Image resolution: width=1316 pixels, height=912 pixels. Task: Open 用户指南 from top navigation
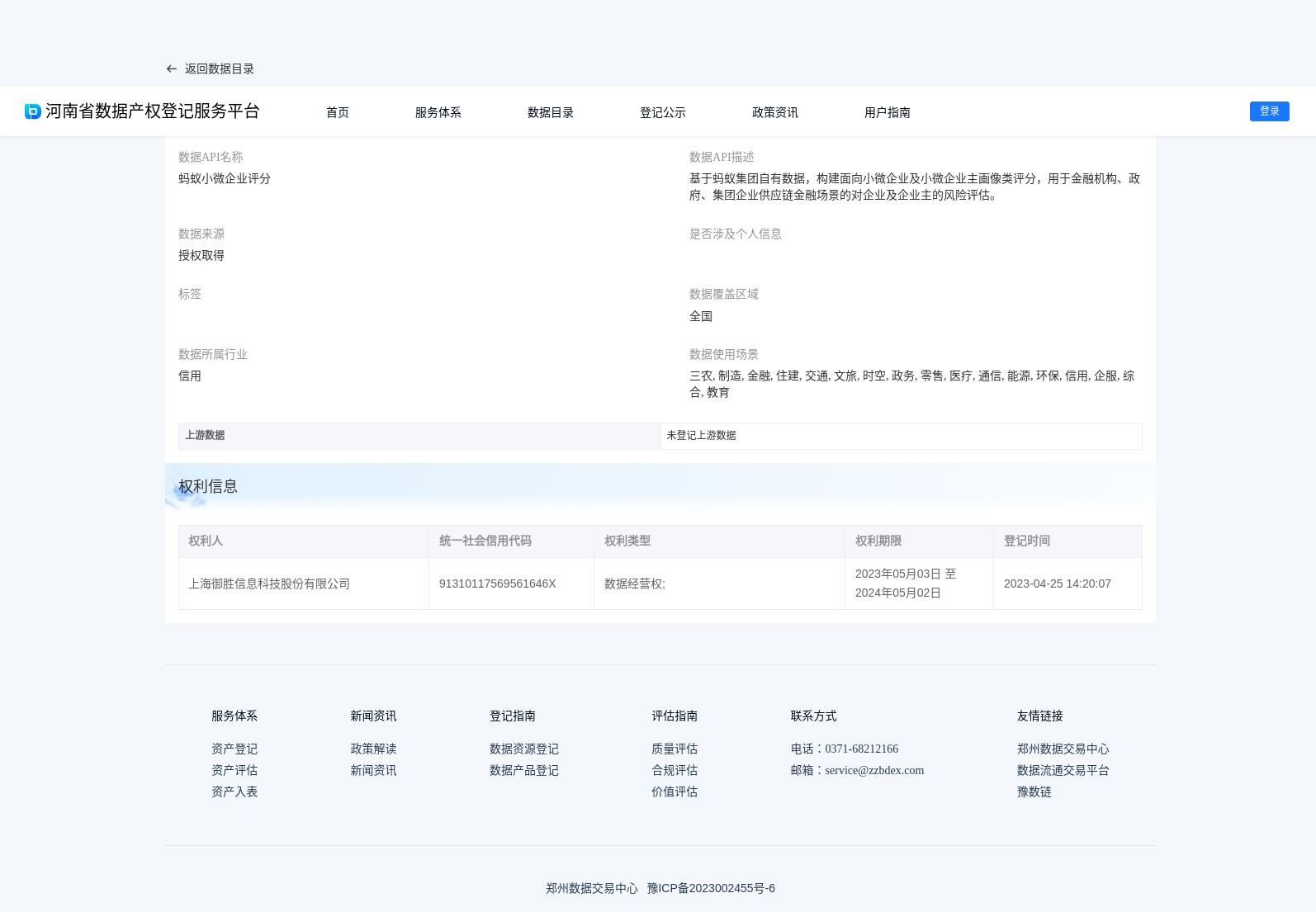point(888,112)
